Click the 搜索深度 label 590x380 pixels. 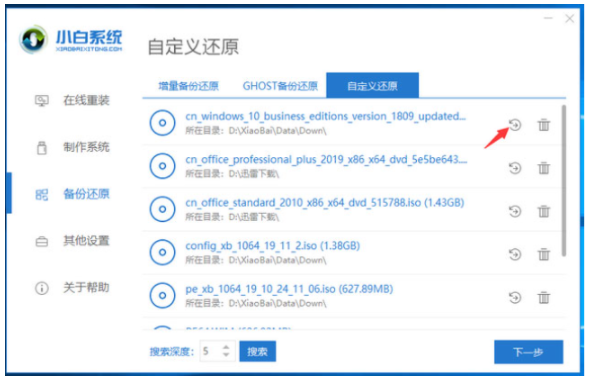click(172, 352)
